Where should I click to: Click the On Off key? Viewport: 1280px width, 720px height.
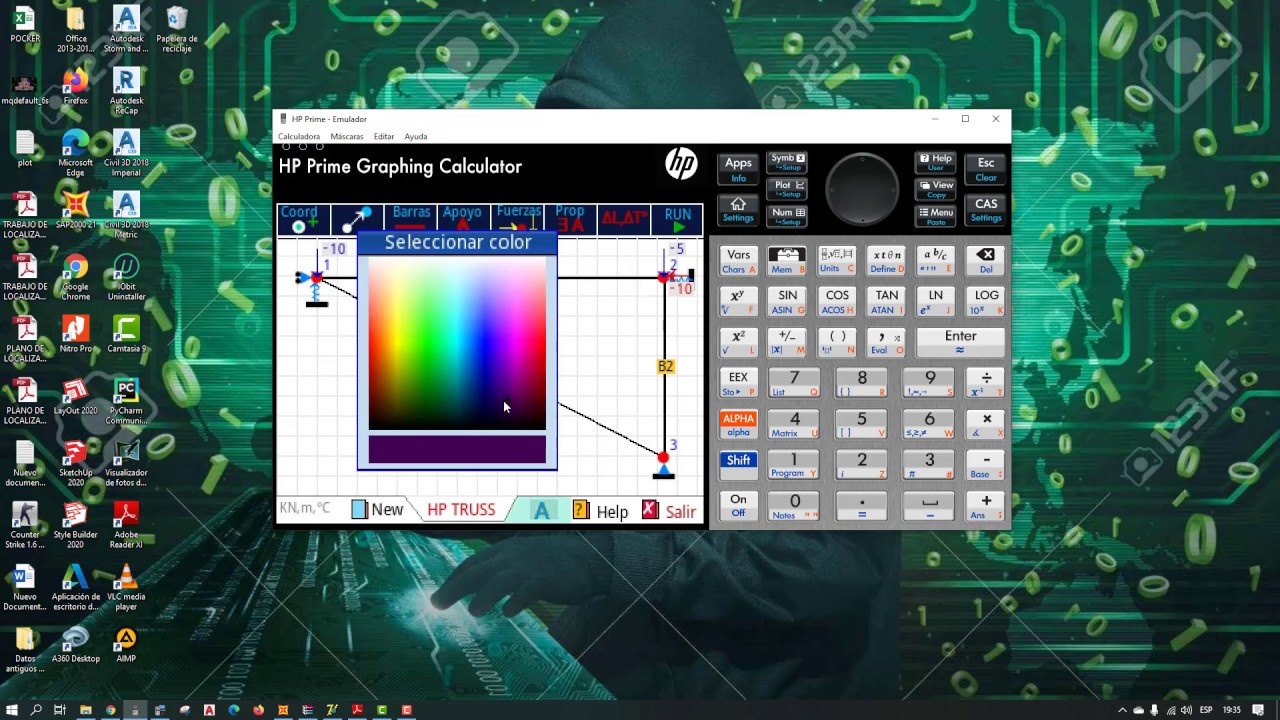click(x=738, y=506)
